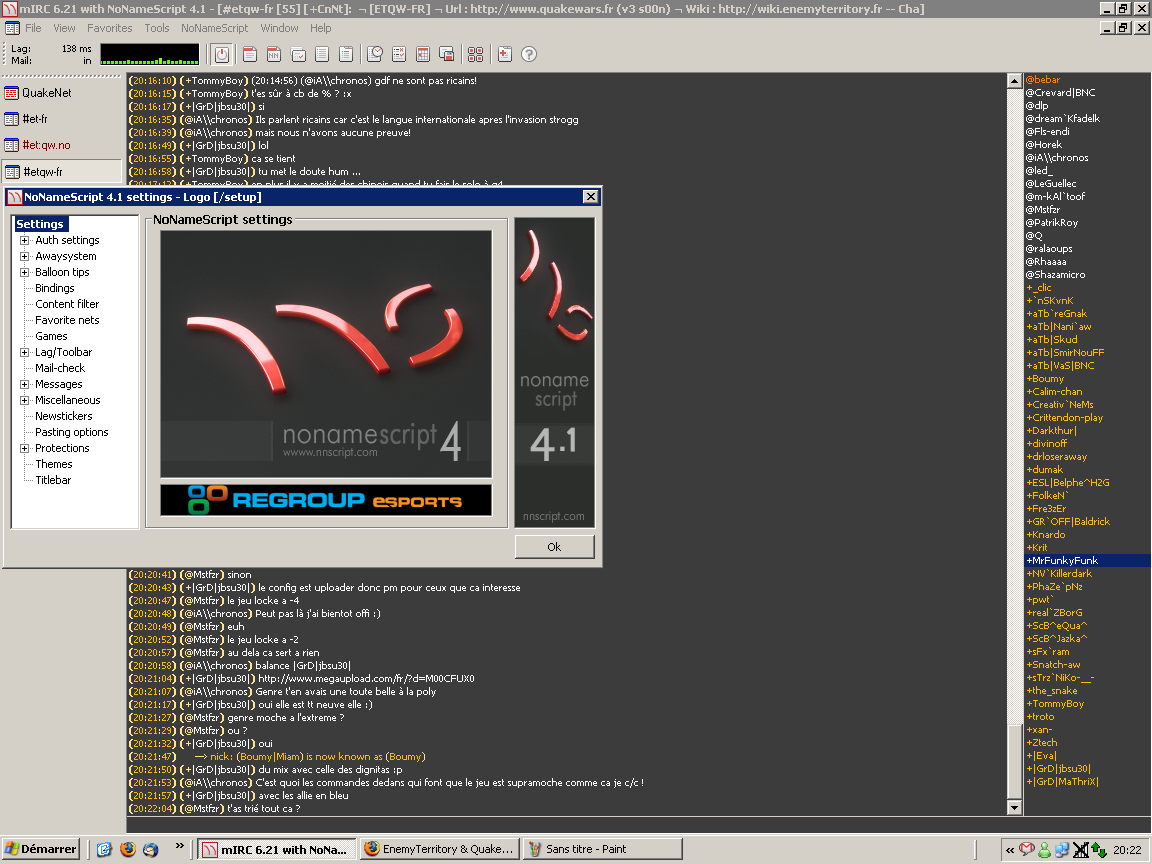Click the power connect icon in toolbar
Screen dimensions: 1152x864
[x=222, y=54]
